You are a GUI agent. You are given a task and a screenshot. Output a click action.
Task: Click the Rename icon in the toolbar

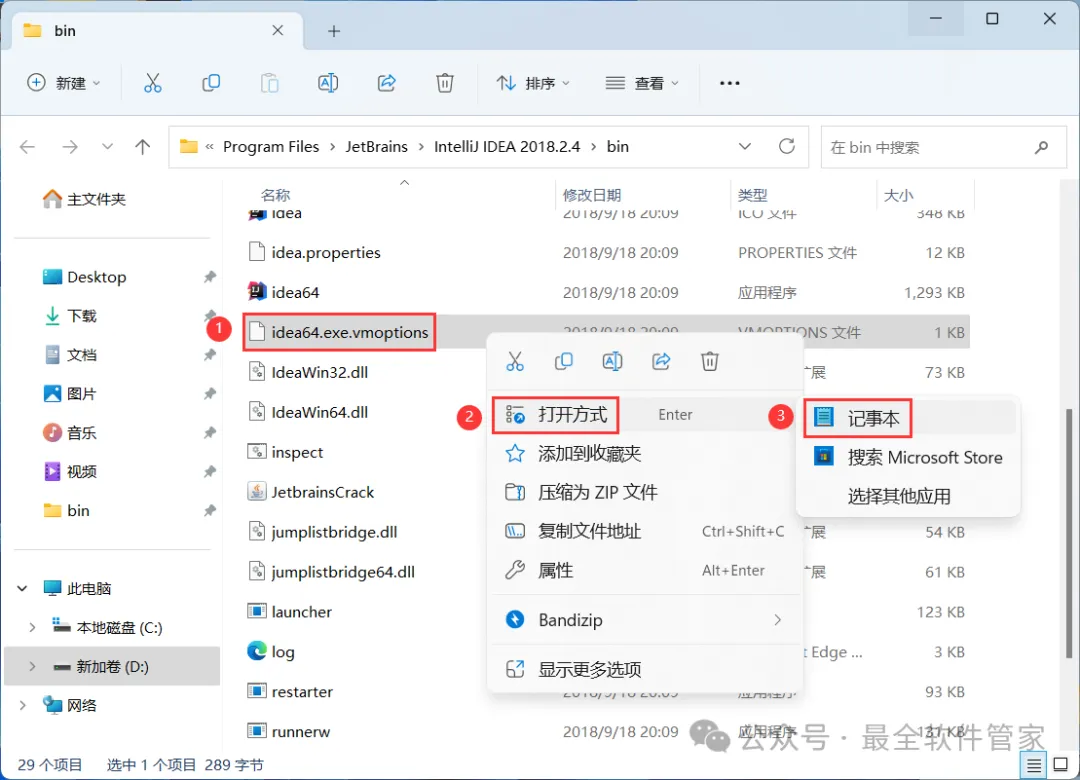(328, 83)
